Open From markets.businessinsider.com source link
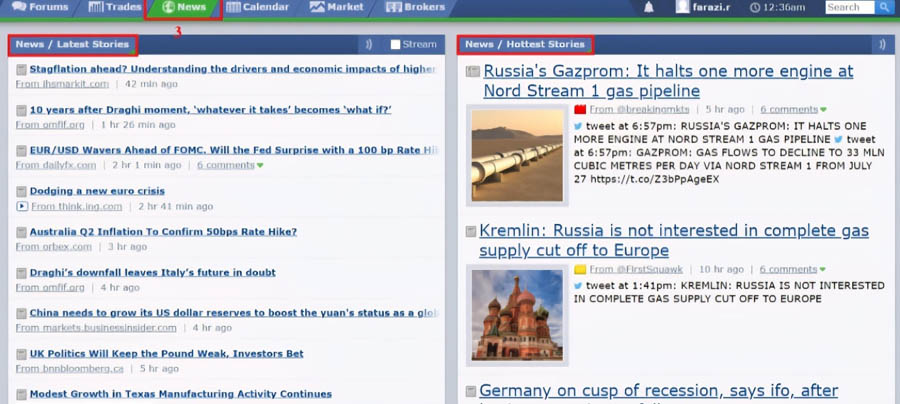The width and height of the screenshot is (900, 404). tap(96, 328)
